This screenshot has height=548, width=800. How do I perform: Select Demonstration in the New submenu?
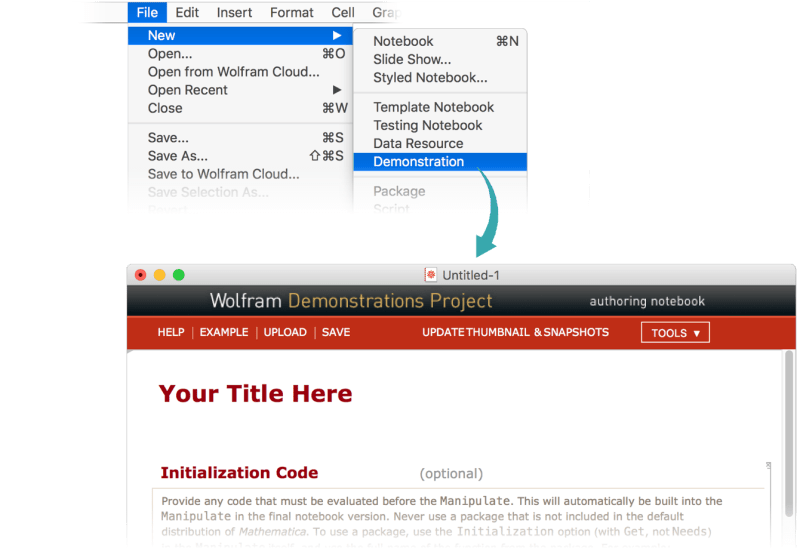click(440, 162)
